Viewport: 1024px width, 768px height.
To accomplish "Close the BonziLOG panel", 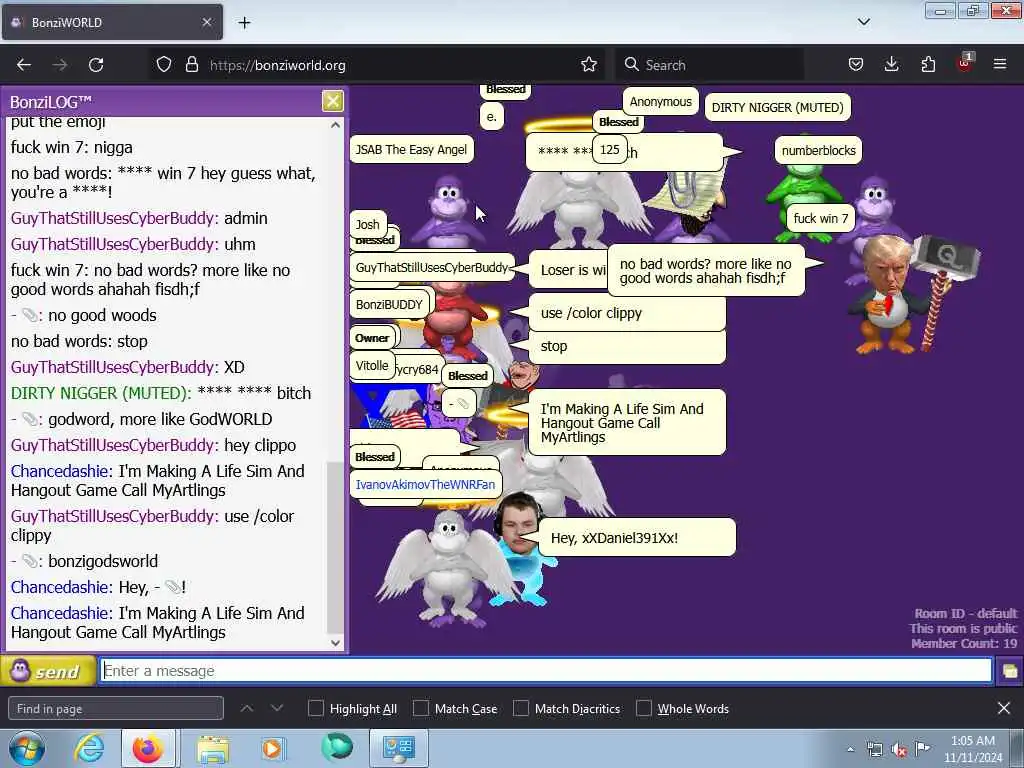I will click(332, 101).
